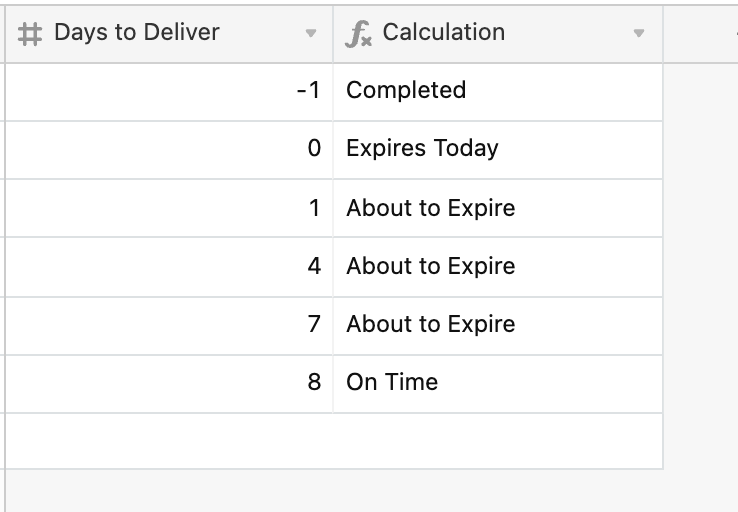This screenshot has width=738, height=512.
Task: Select the cell containing 7
Action: tap(169, 326)
